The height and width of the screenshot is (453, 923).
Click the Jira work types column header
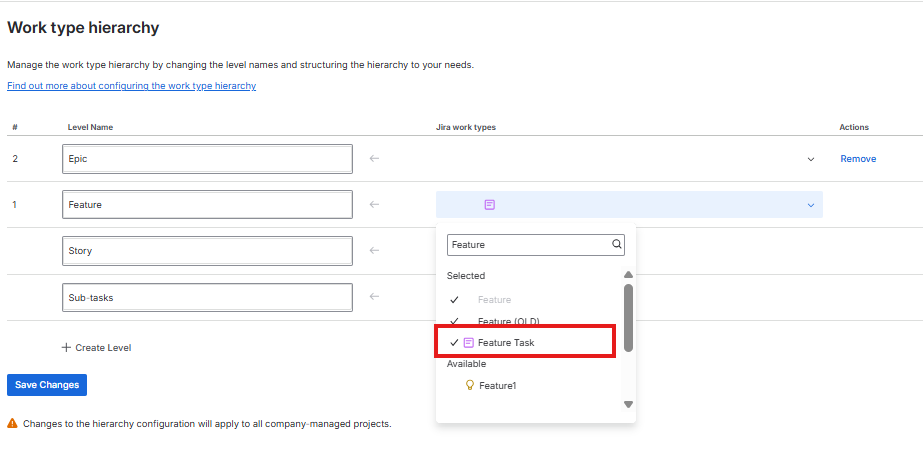466,127
